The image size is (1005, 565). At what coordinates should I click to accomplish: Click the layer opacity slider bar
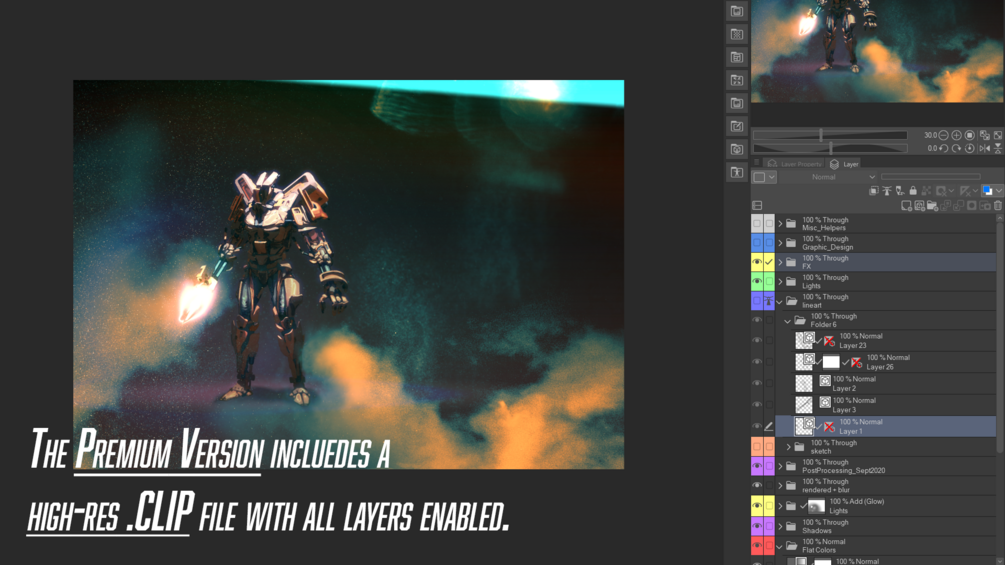pos(931,177)
